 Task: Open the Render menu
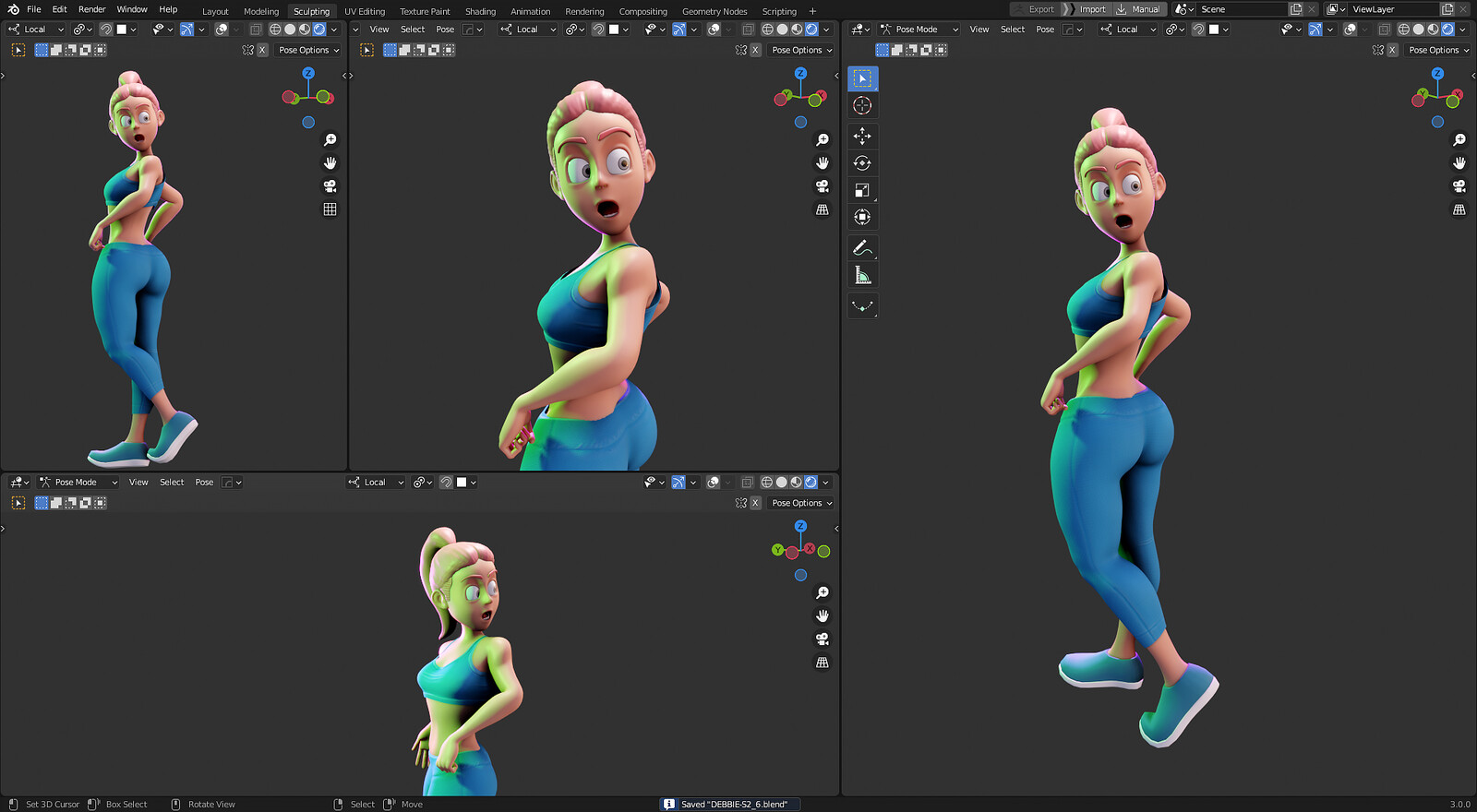(x=91, y=9)
